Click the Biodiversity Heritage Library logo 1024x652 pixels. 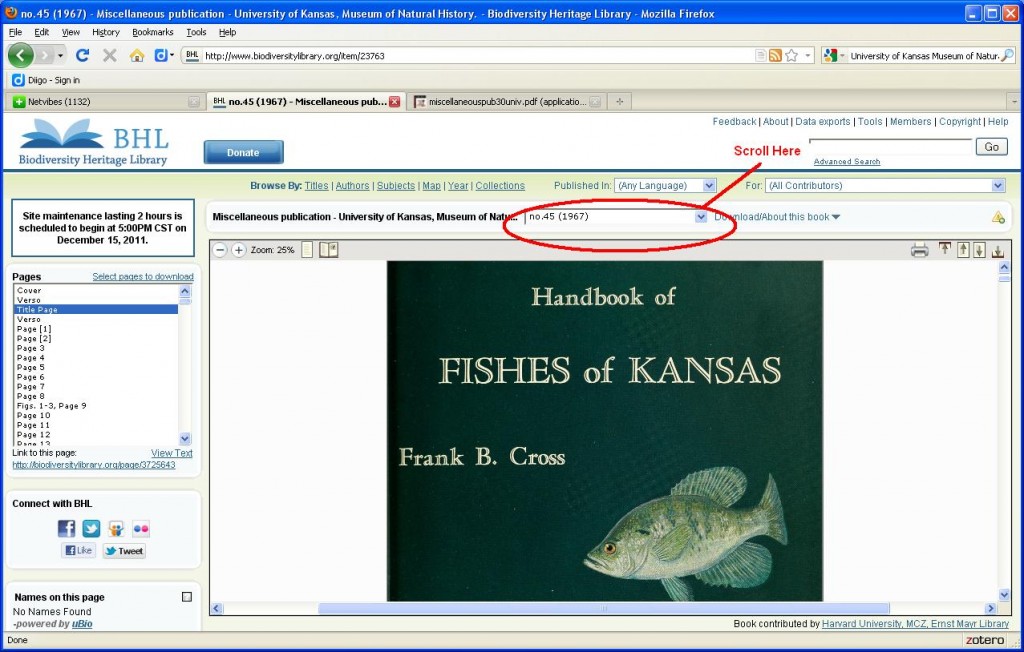(x=93, y=142)
